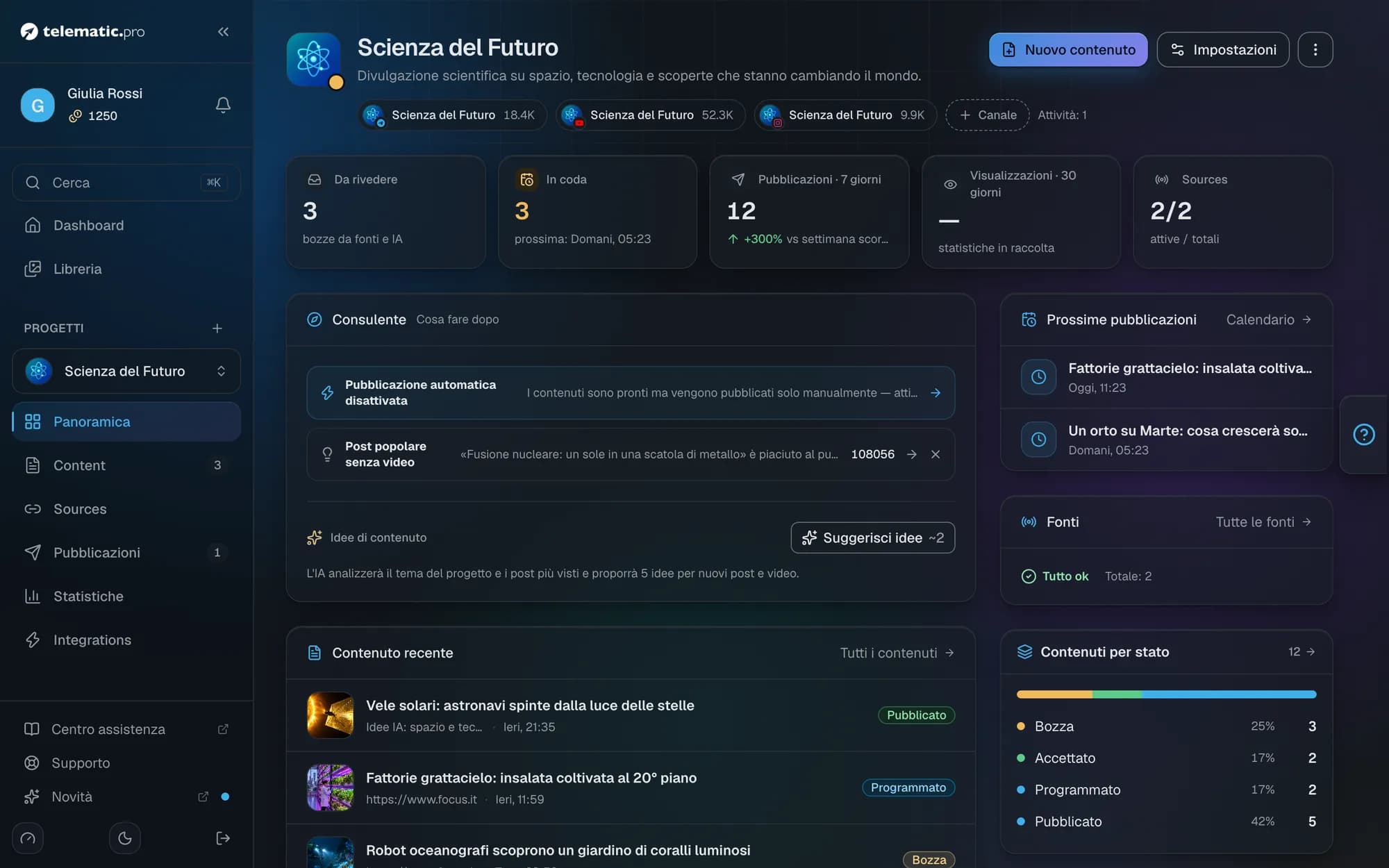1389x868 pixels.
Task: Open Libreria in sidebar
Action: tap(126, 269)
